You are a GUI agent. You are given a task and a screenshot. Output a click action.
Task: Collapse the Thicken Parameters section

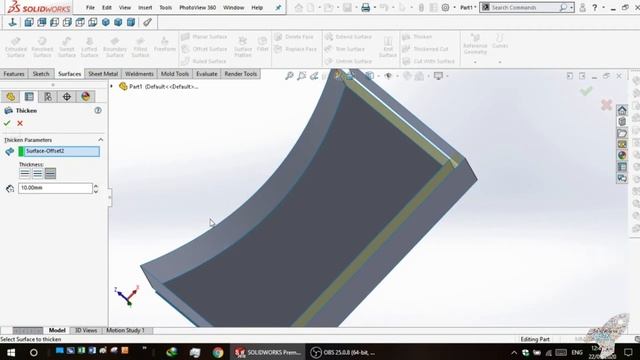[100, 140]
